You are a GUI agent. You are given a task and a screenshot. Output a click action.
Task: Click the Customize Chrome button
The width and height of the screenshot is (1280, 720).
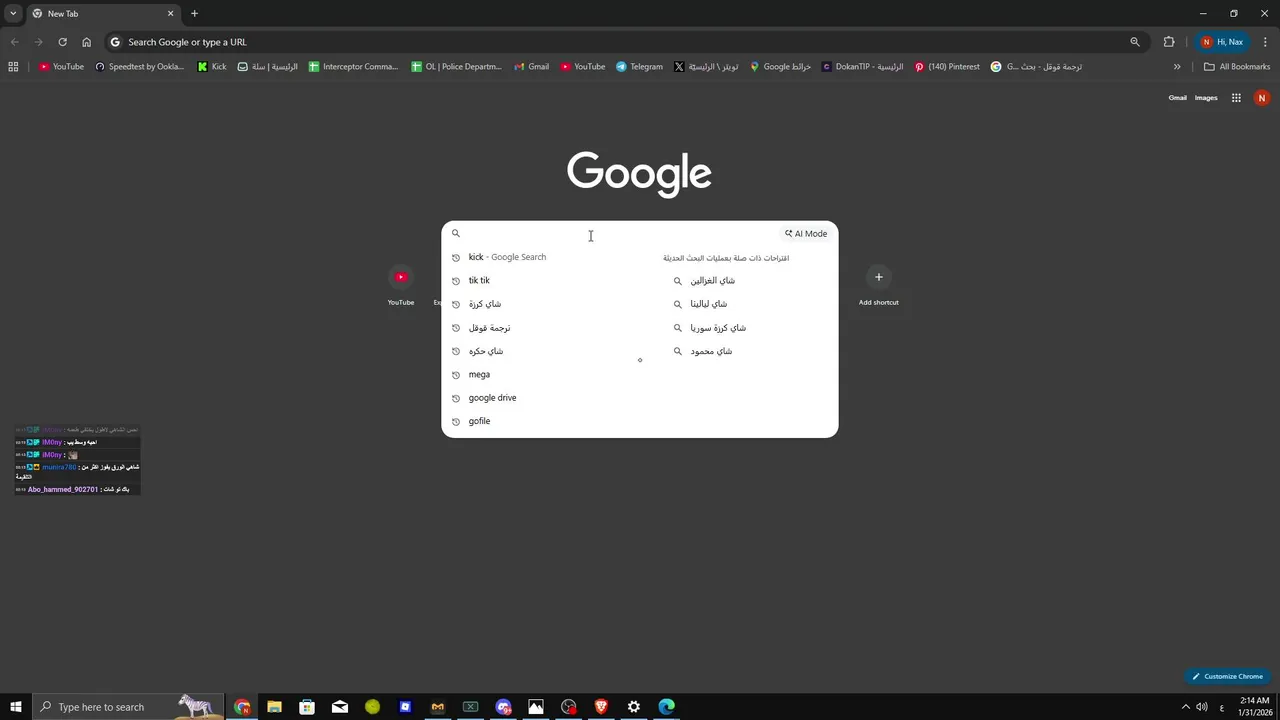[x=1227, y=676]
